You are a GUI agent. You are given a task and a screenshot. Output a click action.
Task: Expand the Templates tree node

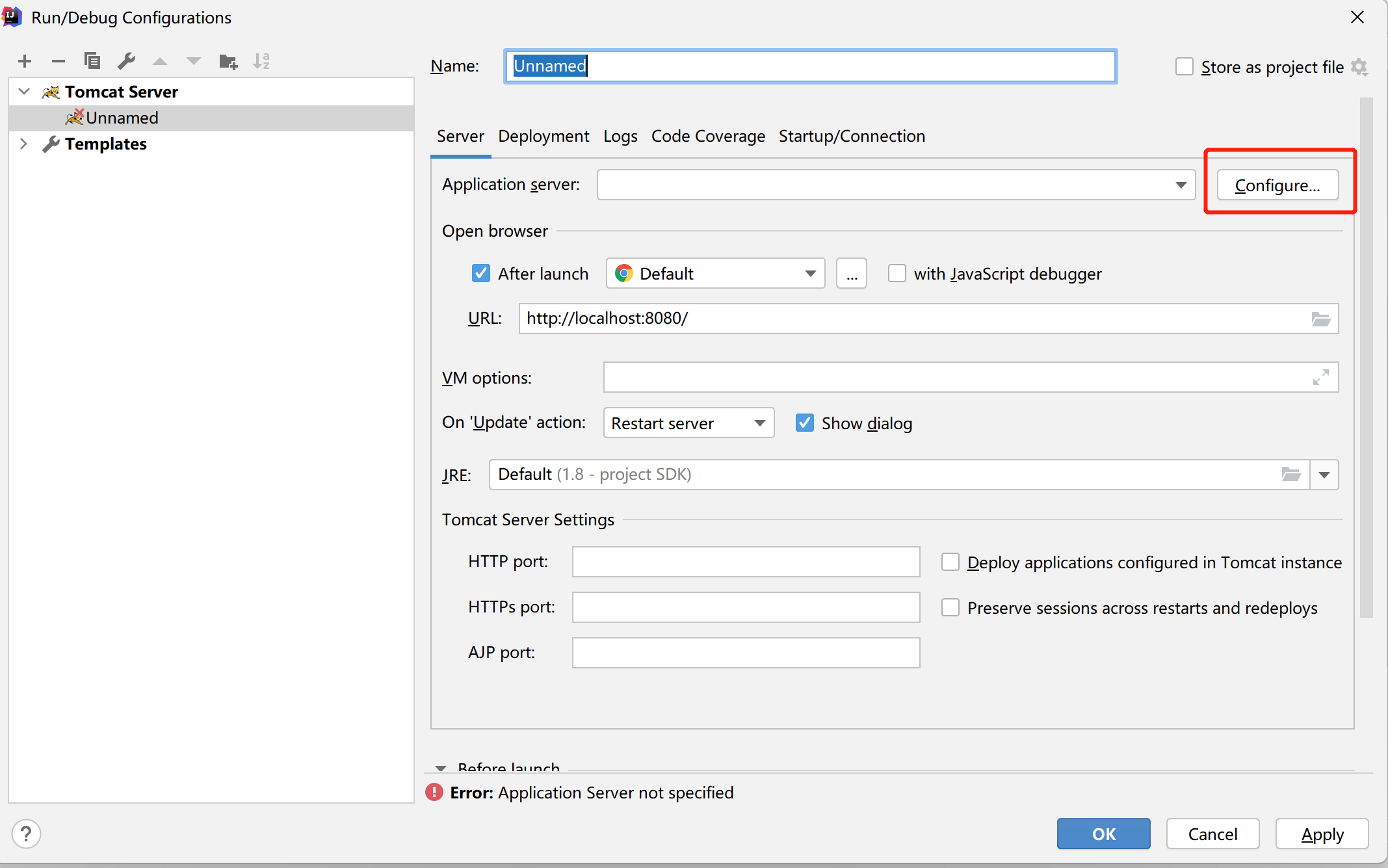click(x=24, y=144)
